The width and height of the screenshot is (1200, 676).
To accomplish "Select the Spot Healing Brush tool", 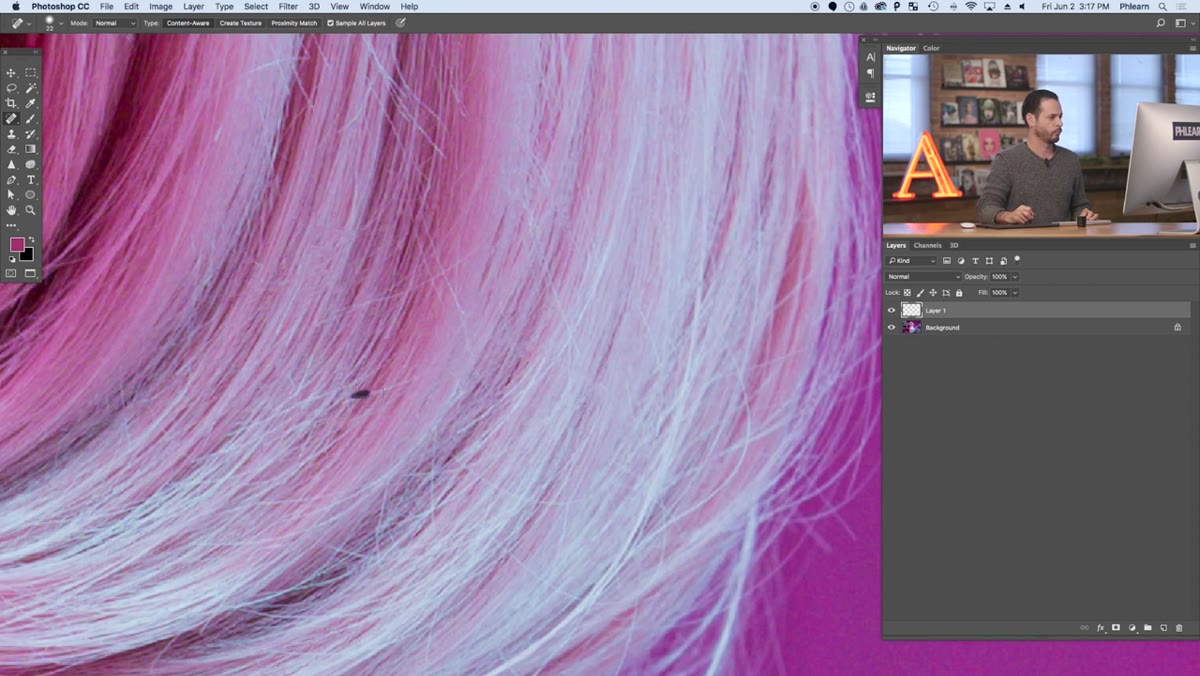I will [x=12, y=119].
